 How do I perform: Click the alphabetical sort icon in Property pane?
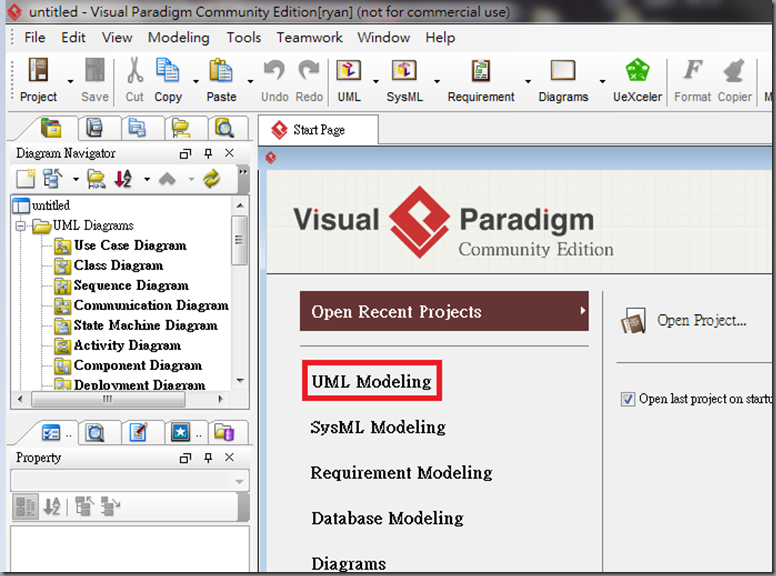point(52,506)
